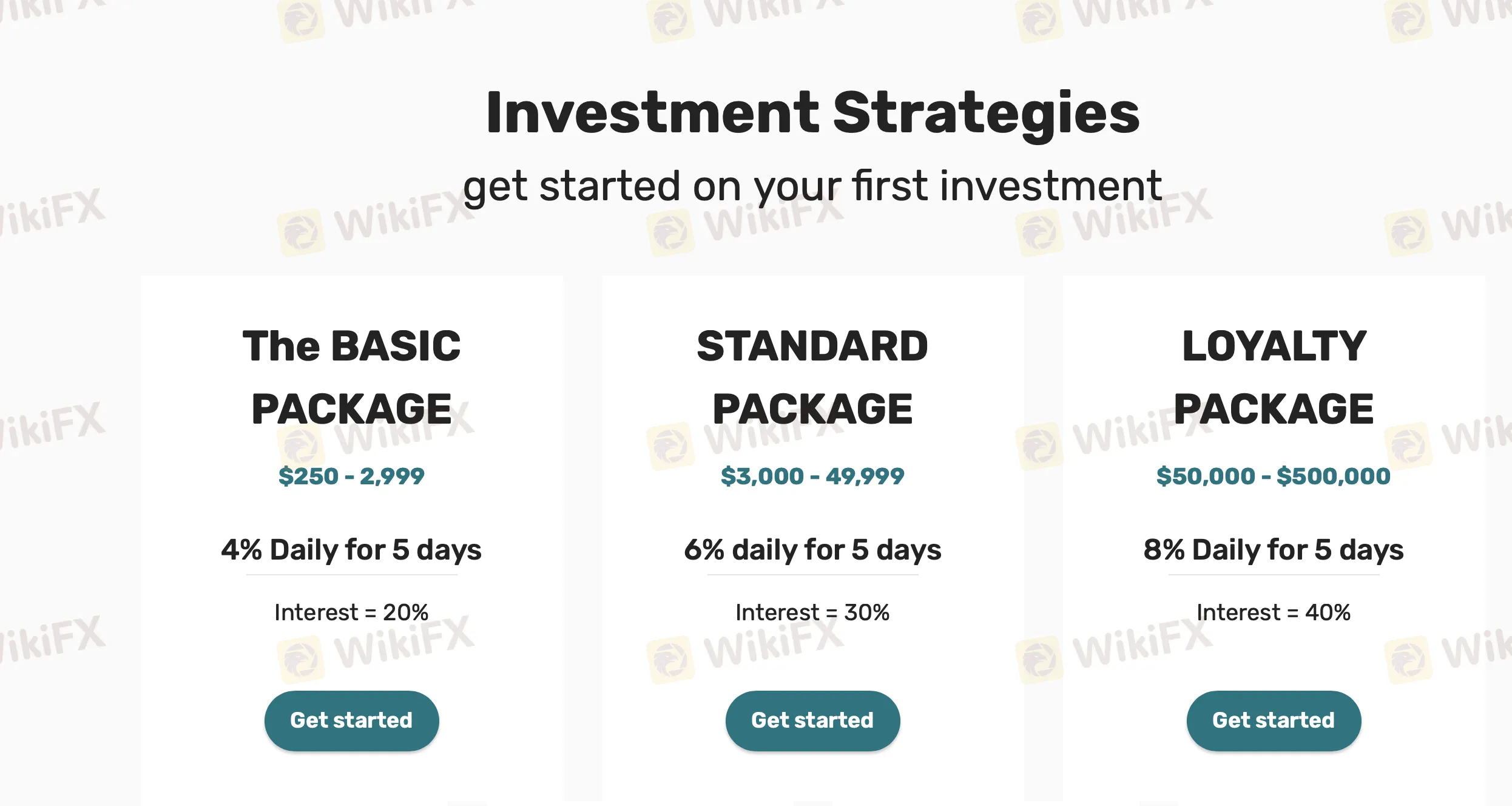1512x806 pixels.
Task: Click the WikiFX watermark logo beside Loyalty interest
Action: pos(1115,649)
